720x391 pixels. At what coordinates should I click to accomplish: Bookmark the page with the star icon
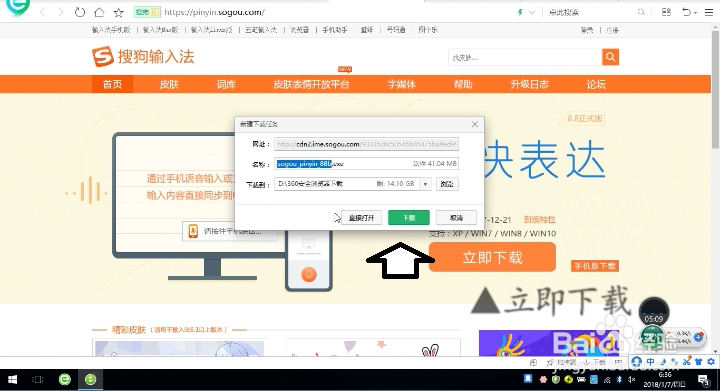coord(118,12)
